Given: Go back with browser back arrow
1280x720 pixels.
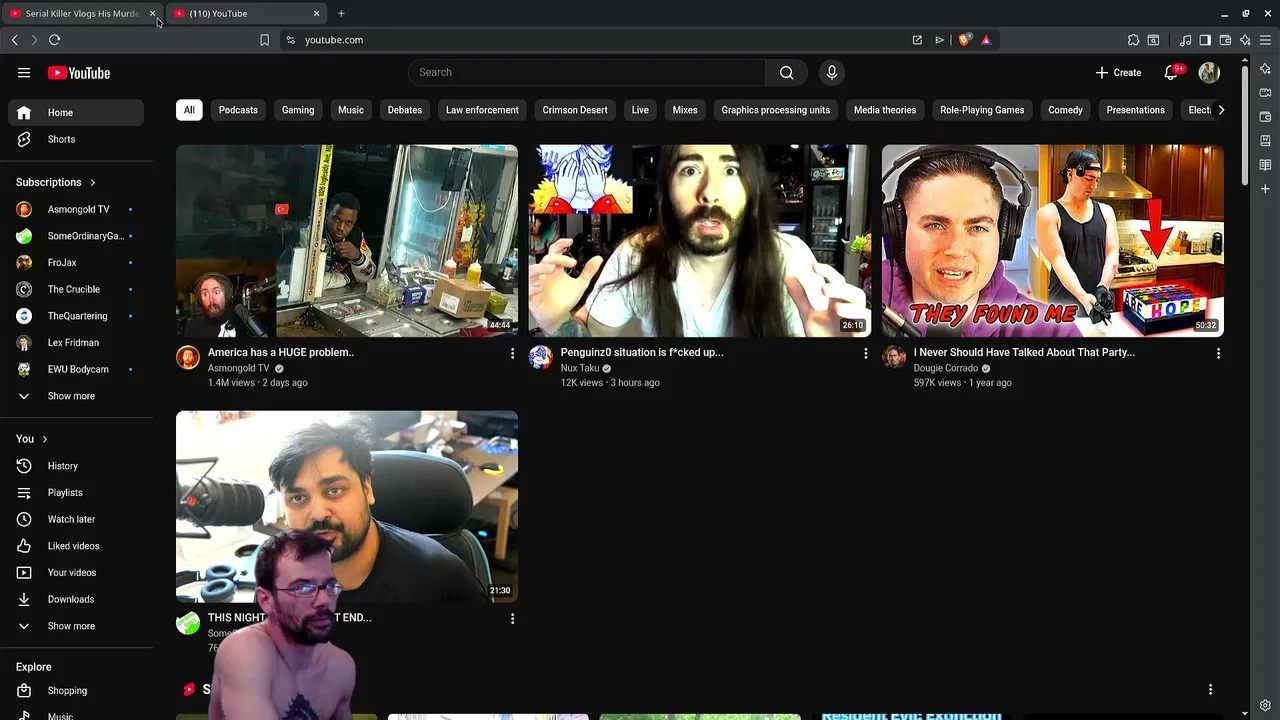Looking at the screenshot, I should click(x=14, y=40).
